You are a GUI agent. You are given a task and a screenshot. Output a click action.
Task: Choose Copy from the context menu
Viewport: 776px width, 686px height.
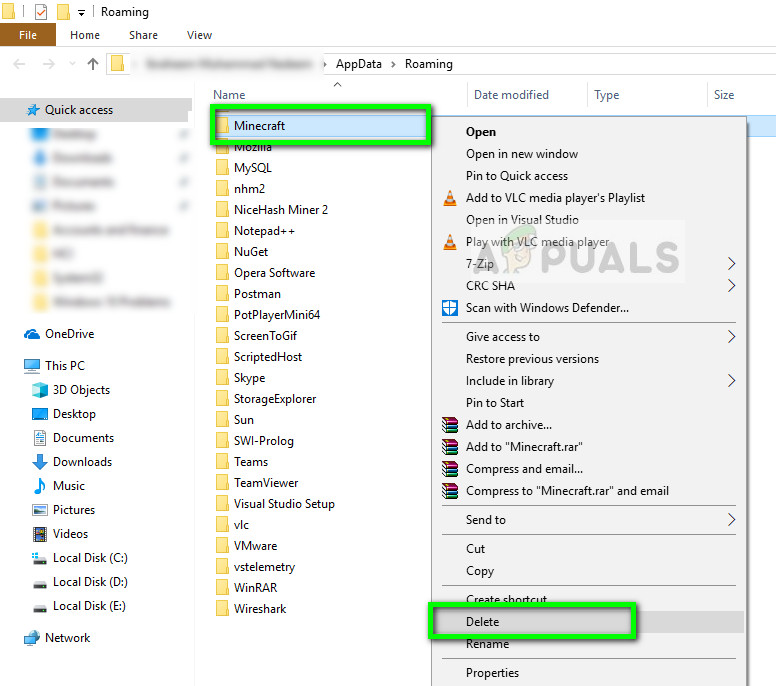click(480, 571)
